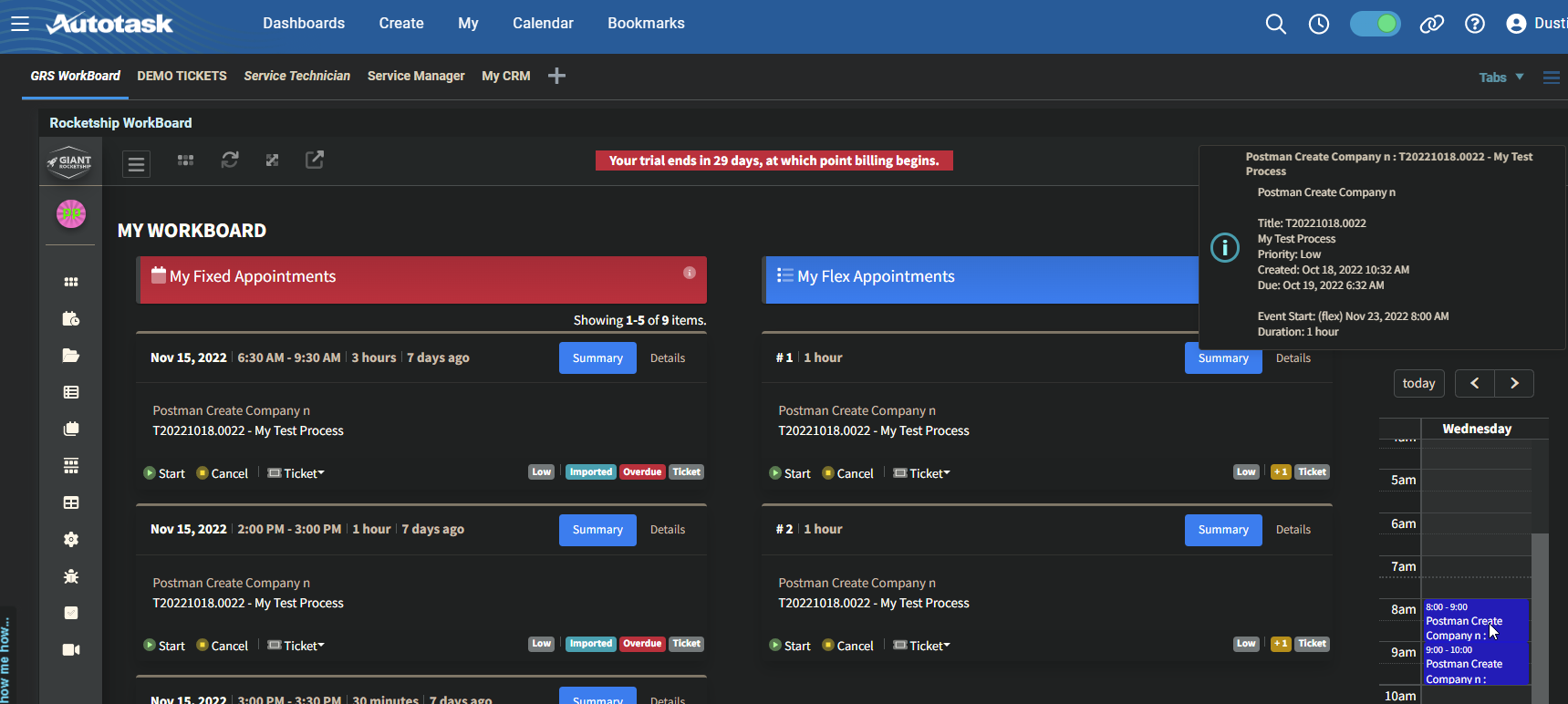The height and width of the screenshot is (704, 1568).
Task: Switch to the GRS WorkBoard tab
Action: [76, 76]
